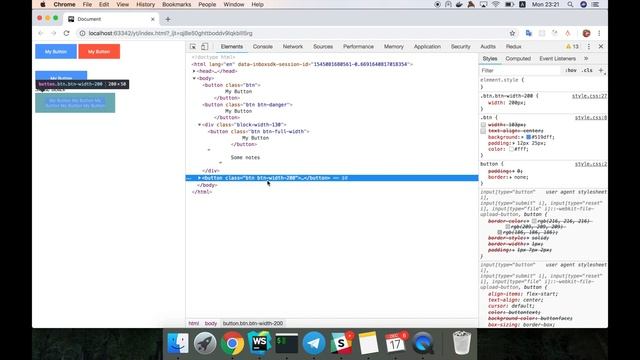Click the warnings count badge showing 13

[572, 47]
